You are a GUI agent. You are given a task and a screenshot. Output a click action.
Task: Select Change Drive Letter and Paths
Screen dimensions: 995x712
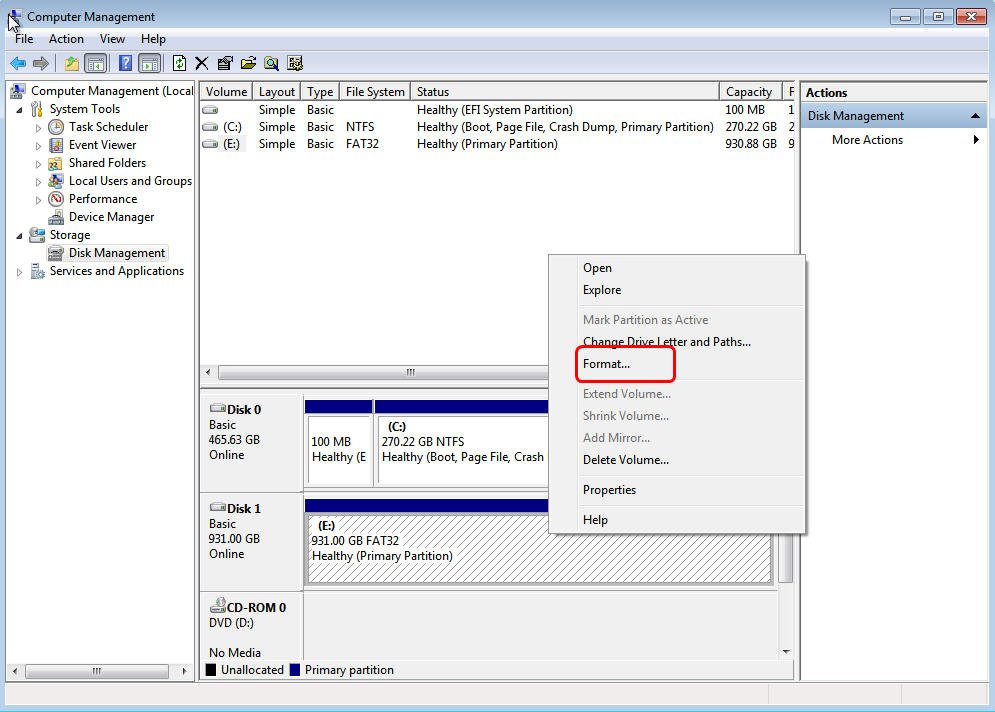[664, 341]
